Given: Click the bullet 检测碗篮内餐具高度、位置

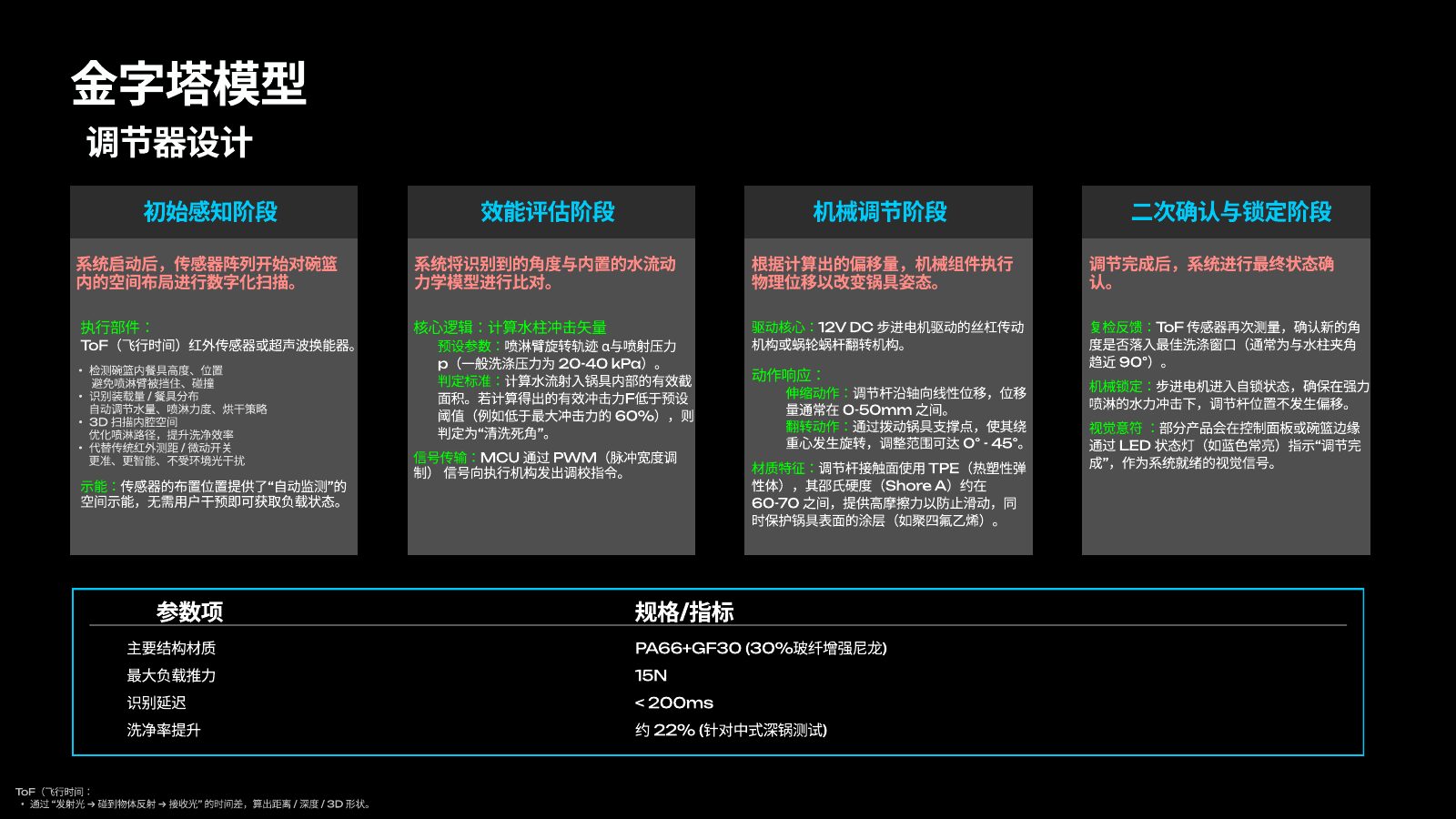Looking at the screenshot, I should [156, 370].
